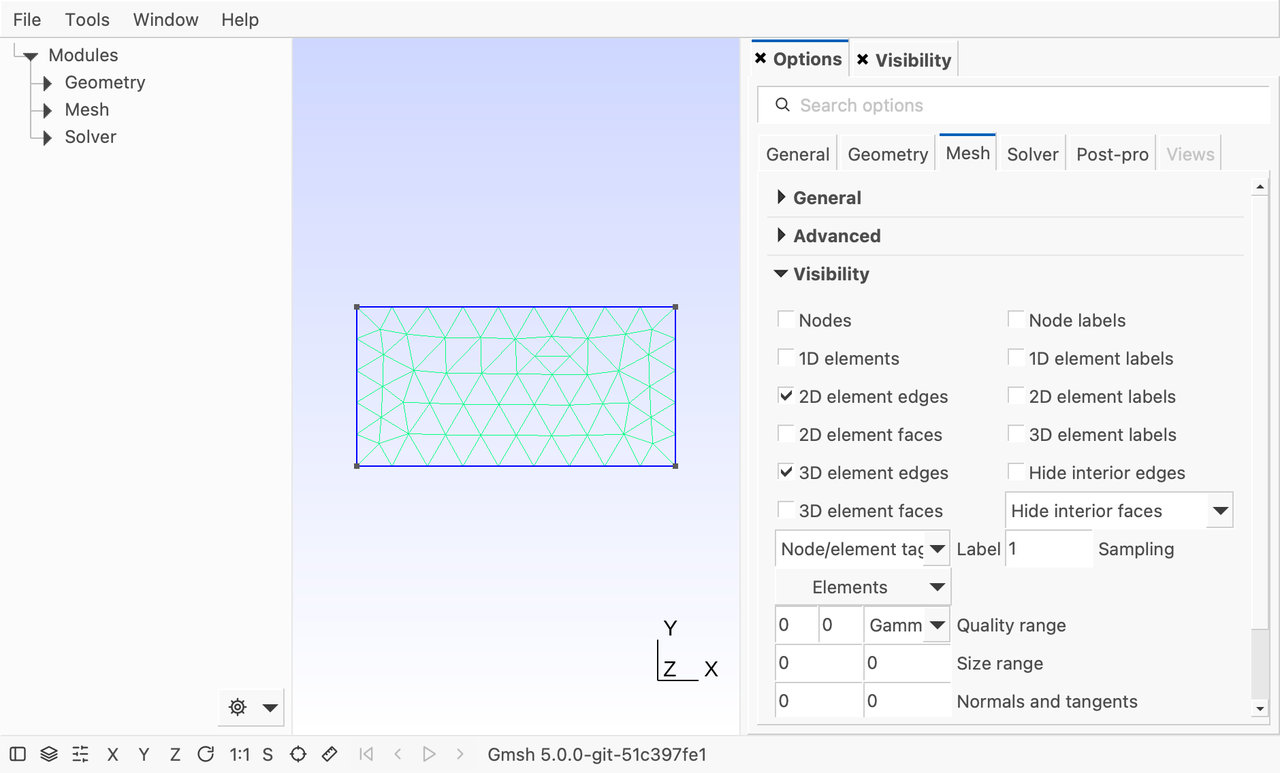Screen dimensions: 1280x773
Task: Uncheck 3D element edges
Action: (x=786, y=472)
